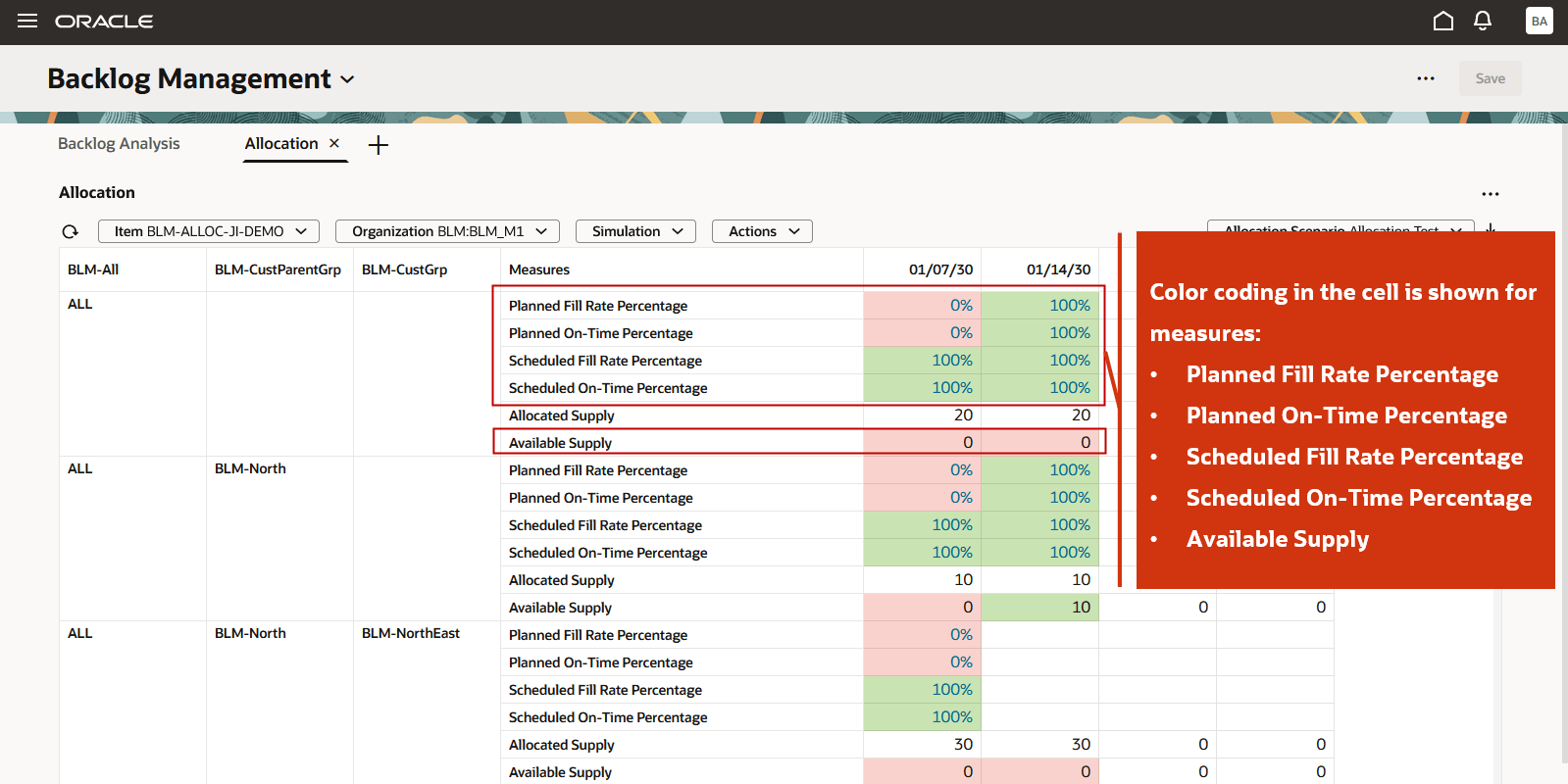Expand the Actions dropdown

762,231
